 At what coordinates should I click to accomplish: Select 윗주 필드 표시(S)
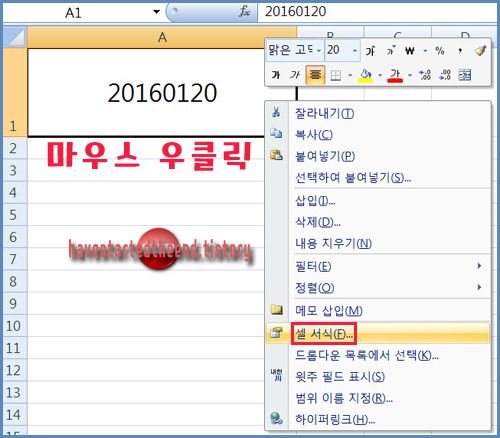(x=378, y=376)
